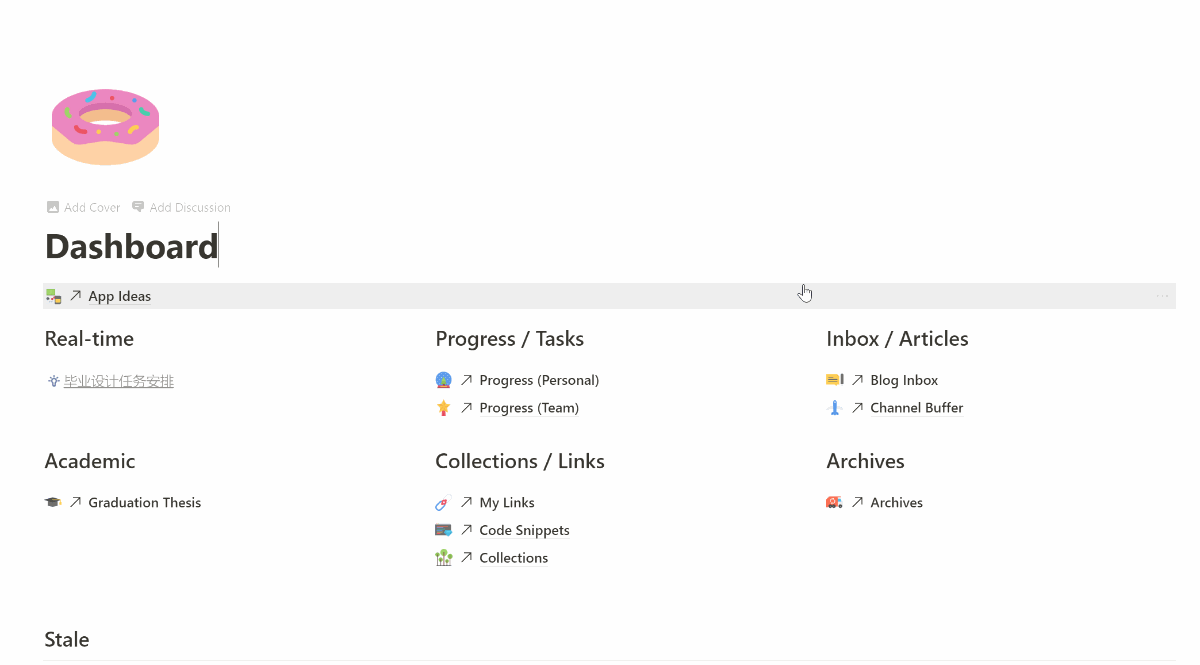Click the Add Cover image icon

pyautogui.click(x=53, y=207)
